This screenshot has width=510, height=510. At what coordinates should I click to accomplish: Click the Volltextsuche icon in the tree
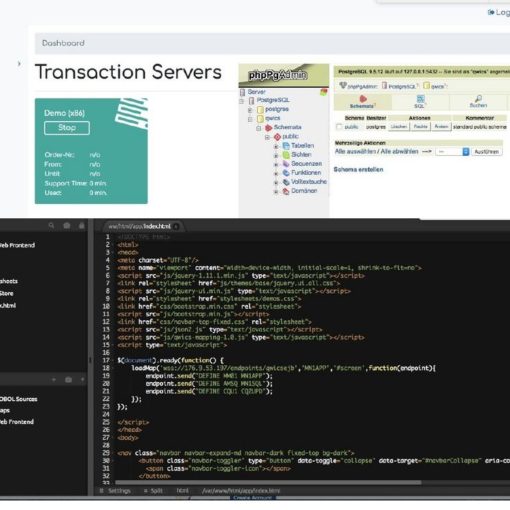286,182
